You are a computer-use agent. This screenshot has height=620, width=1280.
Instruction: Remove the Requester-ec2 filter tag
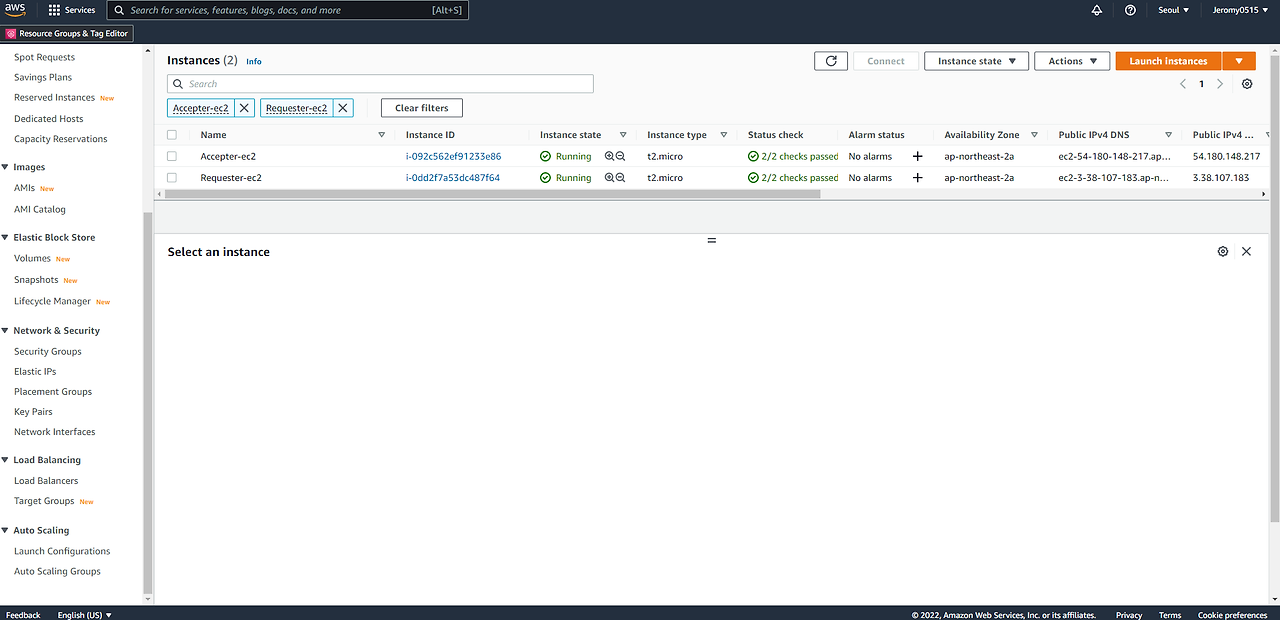coord(343,108)
